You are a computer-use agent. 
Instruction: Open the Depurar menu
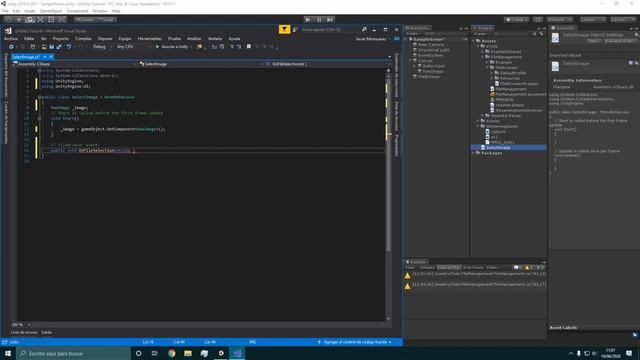point(105,39)
